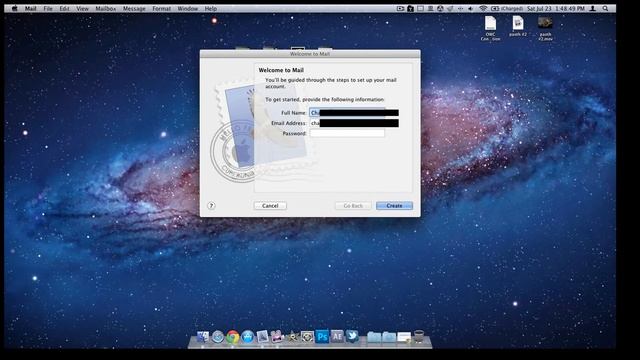Viewport: 640px width, 360px height.
Task: Open the Format menu
Action: click(x=162, y=8)
